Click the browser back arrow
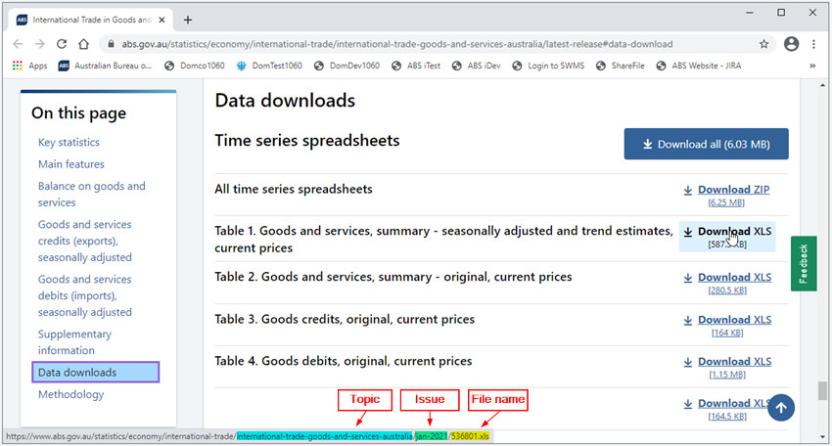832x446 pixels. coord(13,44)
